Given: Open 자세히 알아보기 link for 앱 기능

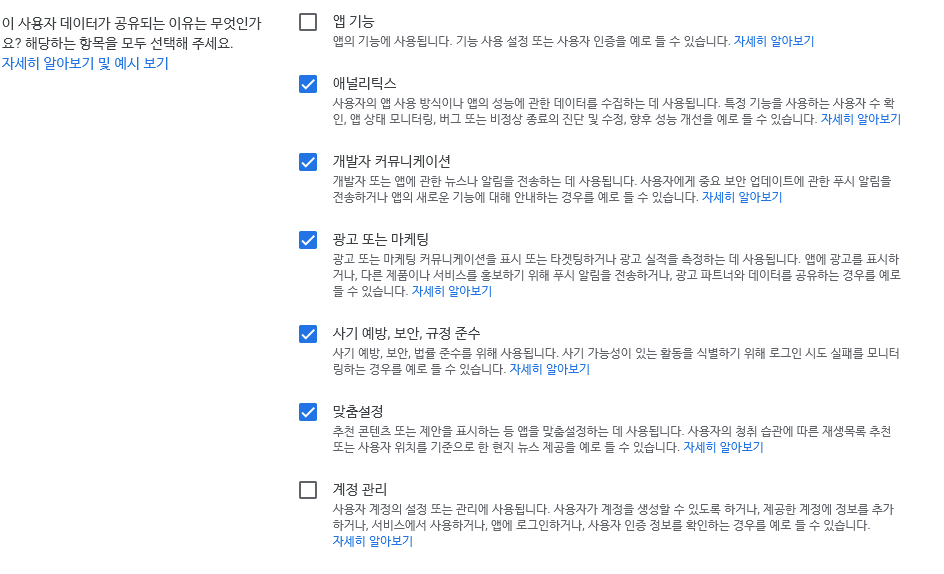Looking at the screenshot, I should [x=774, y=41].
